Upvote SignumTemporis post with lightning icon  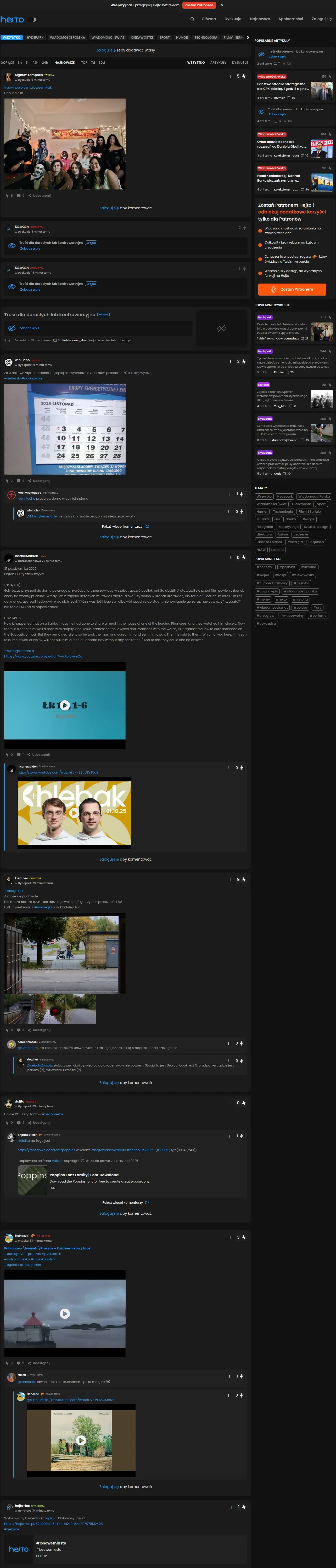[243, 76]
